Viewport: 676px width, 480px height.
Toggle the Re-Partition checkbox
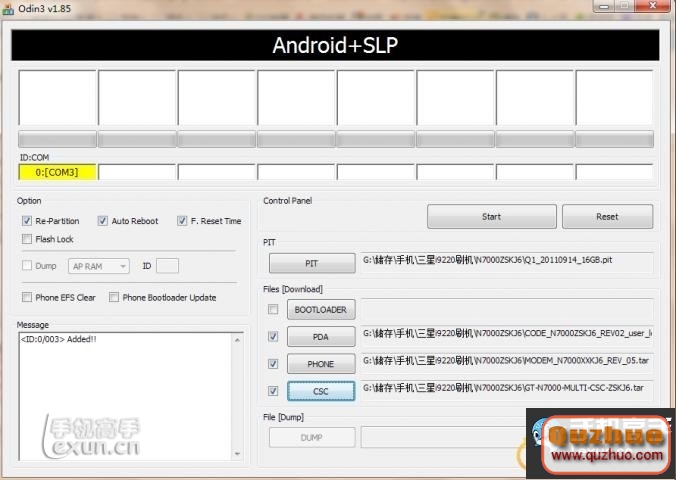[x=27, y=221]
